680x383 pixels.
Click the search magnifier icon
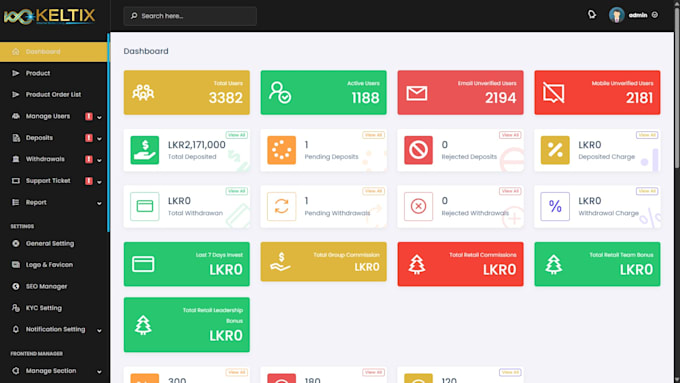coord(134,16)
